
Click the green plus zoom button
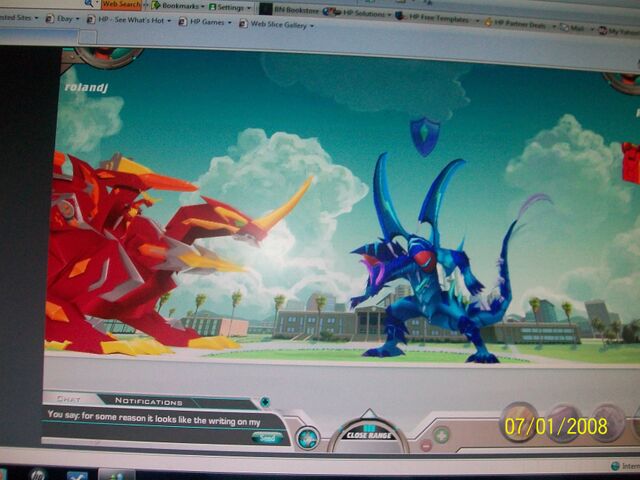pyautogui.click(x=441, y=435)
